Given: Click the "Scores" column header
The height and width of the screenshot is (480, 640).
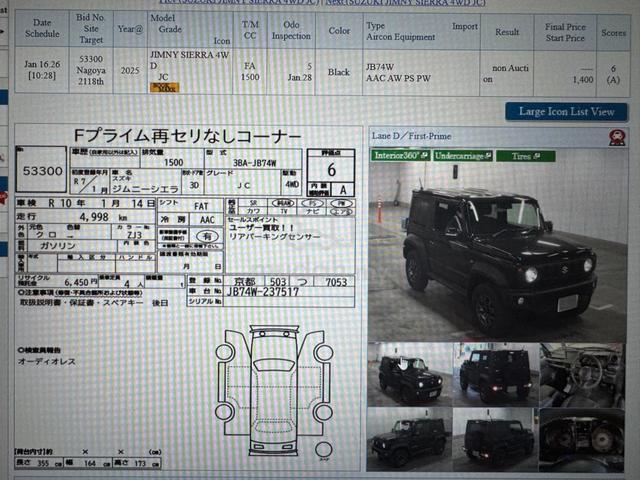Looking at the screenshot, I should [613, 33].
